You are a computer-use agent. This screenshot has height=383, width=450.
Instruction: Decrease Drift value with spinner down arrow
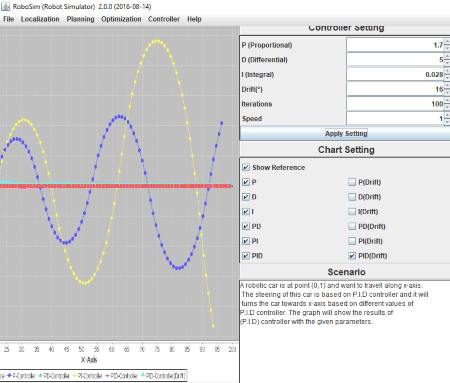click(x=447, y=92)
